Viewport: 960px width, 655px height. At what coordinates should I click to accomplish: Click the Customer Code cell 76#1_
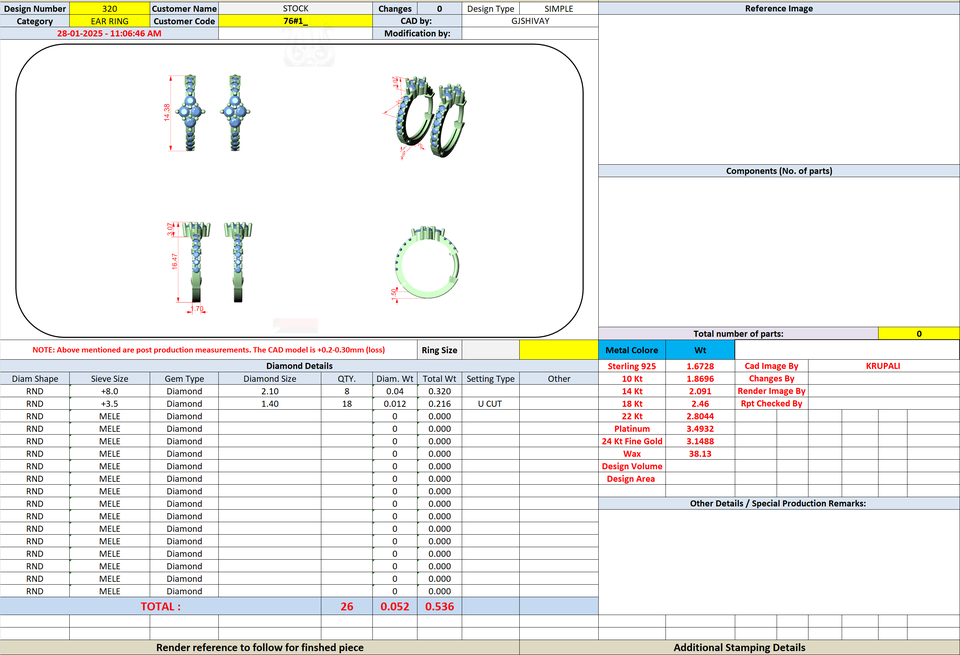tap(296, 21)
